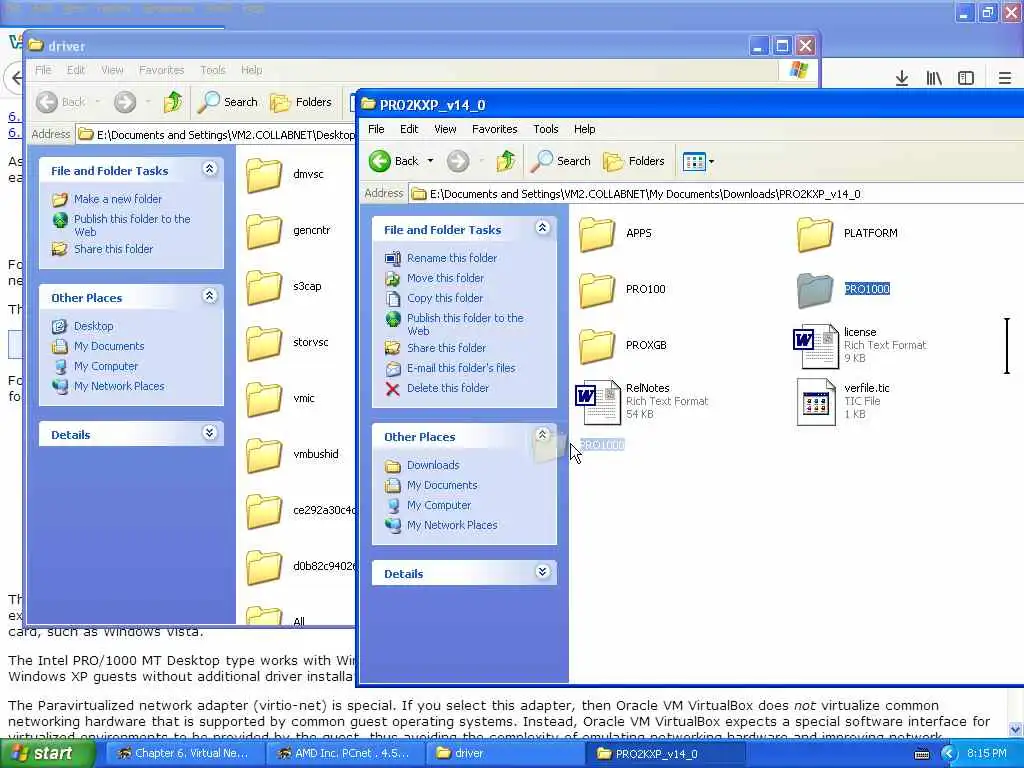Open Help menu in PRO2KXP window

point(584,129)
